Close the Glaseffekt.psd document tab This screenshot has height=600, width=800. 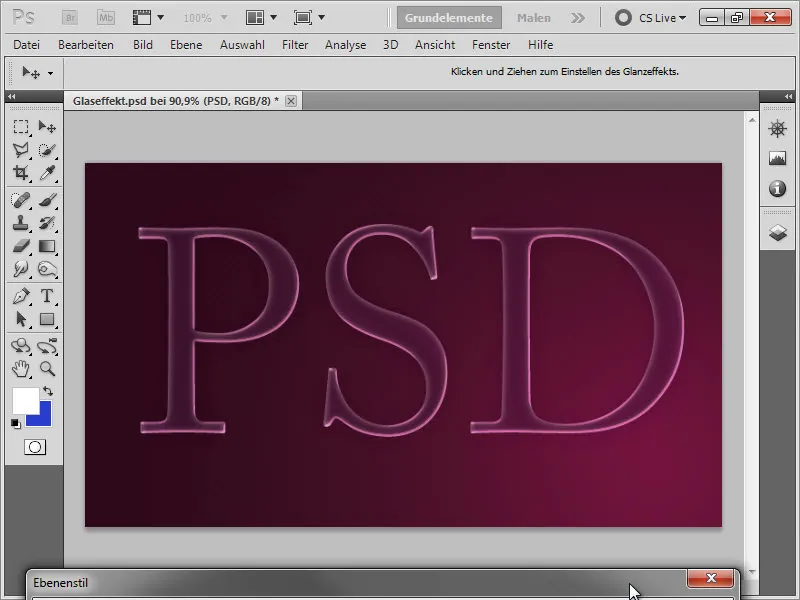[x=291, y=101]
